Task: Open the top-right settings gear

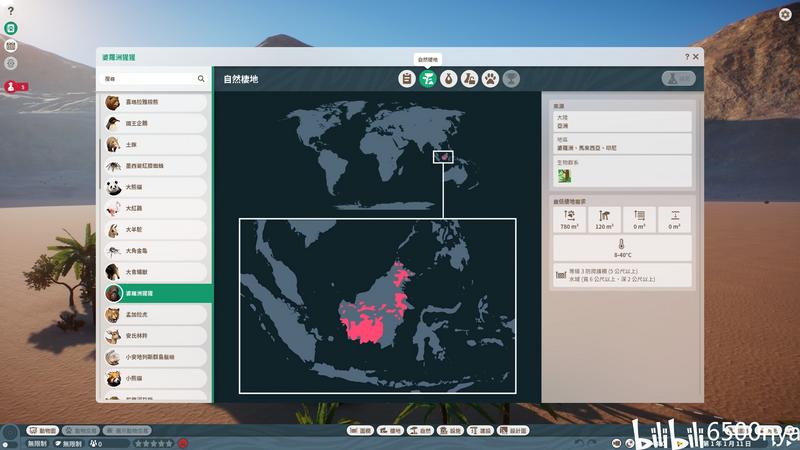Action: [785, 14]
